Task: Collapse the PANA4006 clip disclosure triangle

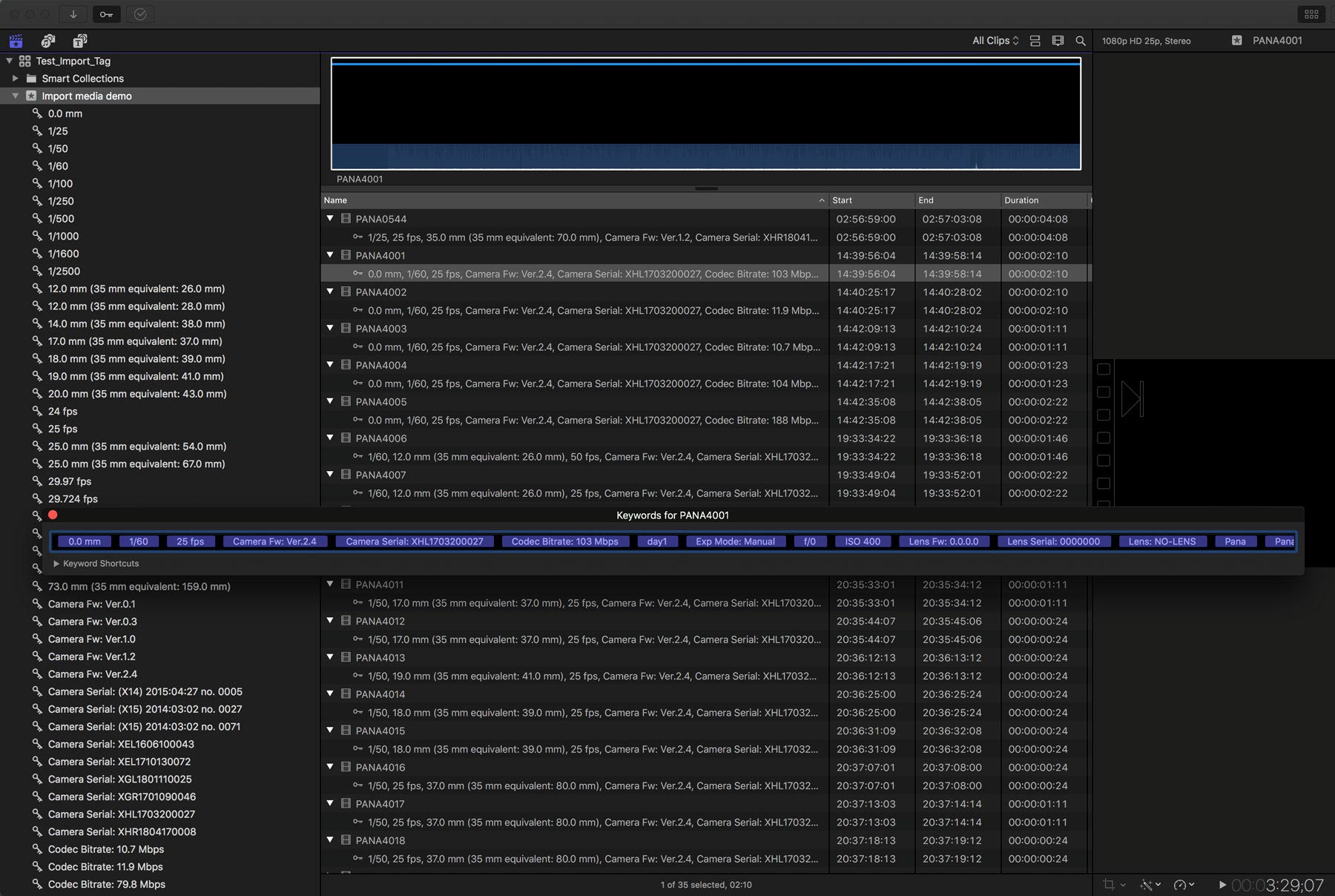Action: point(330,438)
